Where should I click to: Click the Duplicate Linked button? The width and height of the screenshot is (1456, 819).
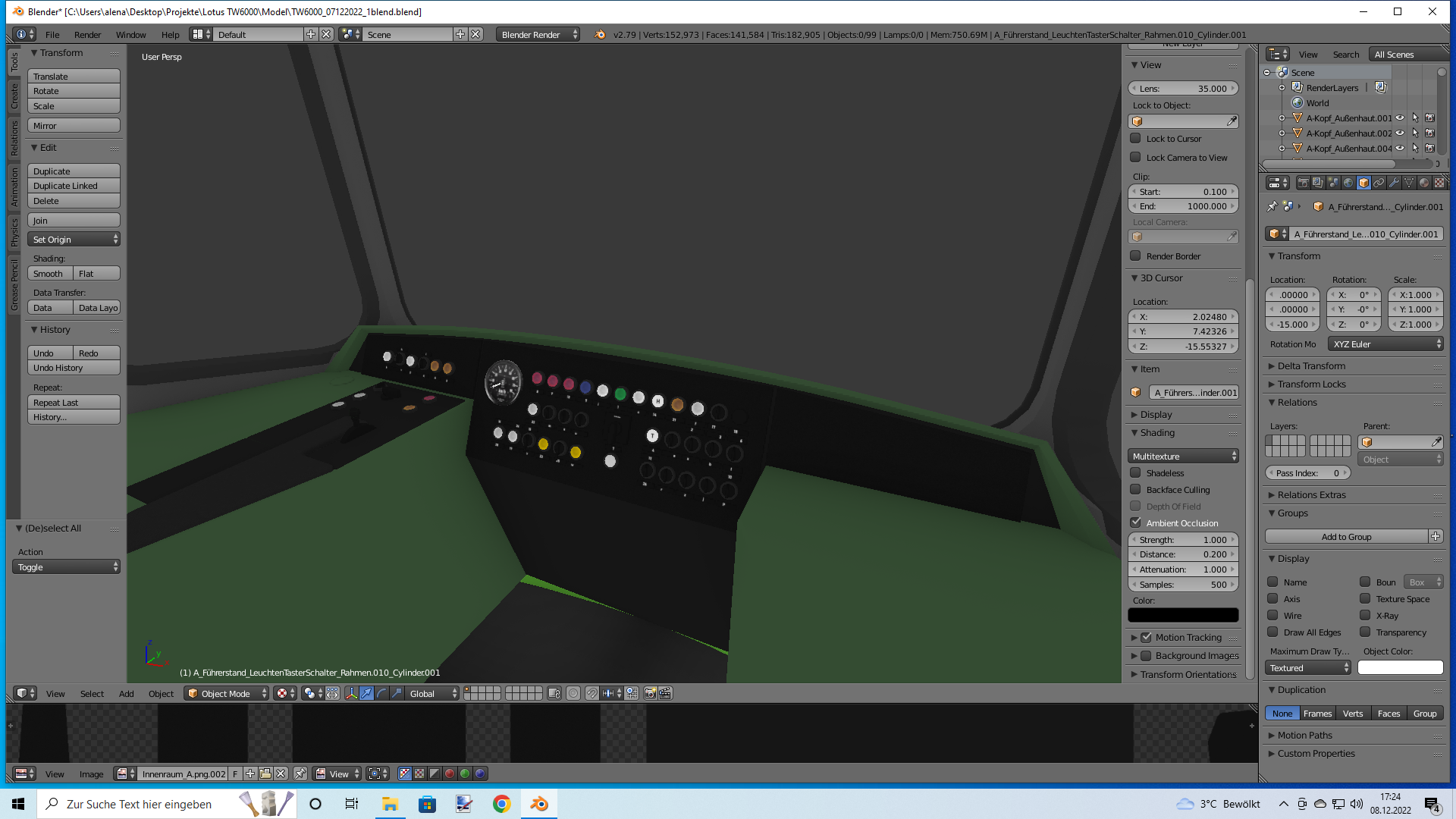point(74,186)
